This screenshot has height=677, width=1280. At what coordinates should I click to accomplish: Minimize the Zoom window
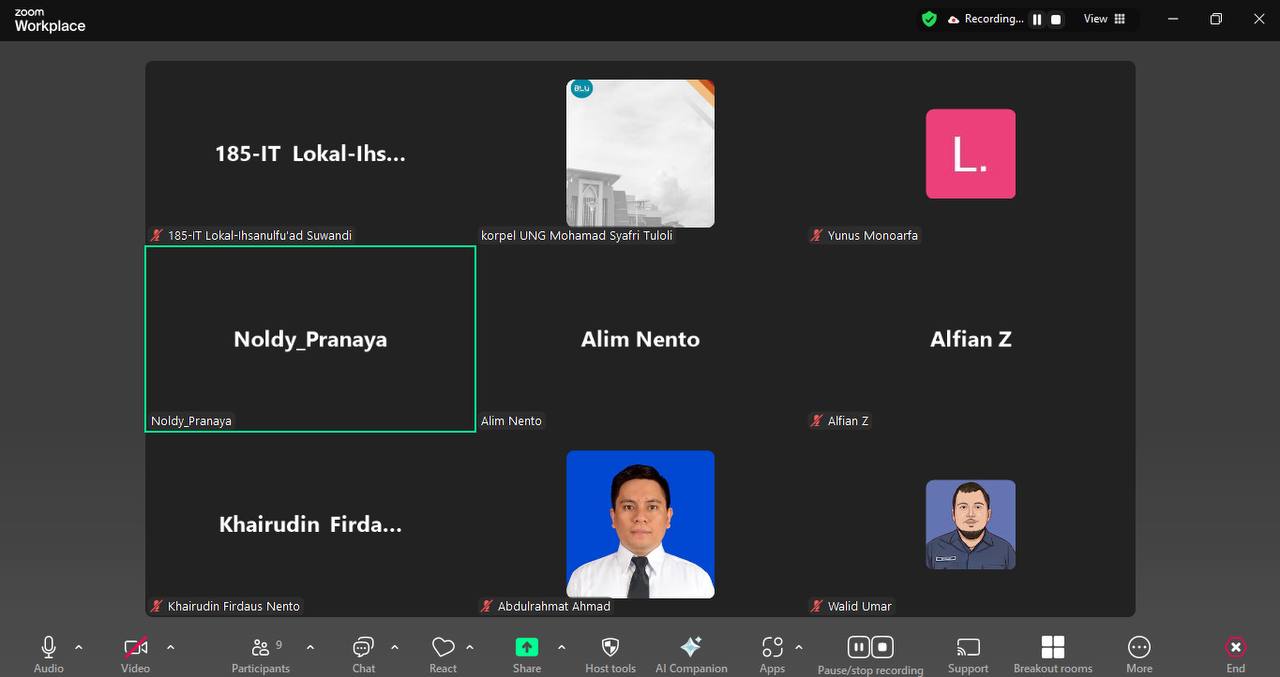coord(1171,19)
